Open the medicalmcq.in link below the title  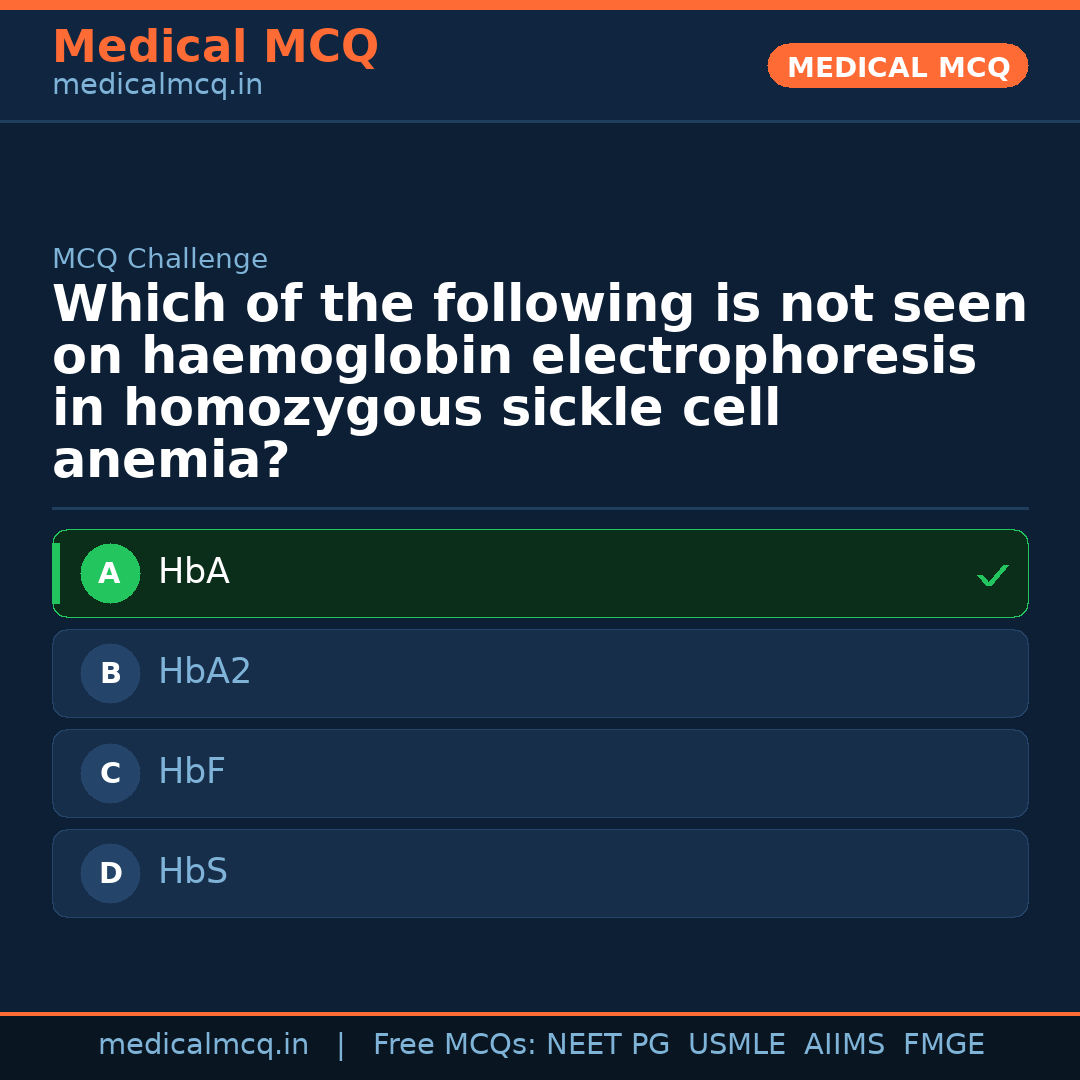[x=157, y=86]
